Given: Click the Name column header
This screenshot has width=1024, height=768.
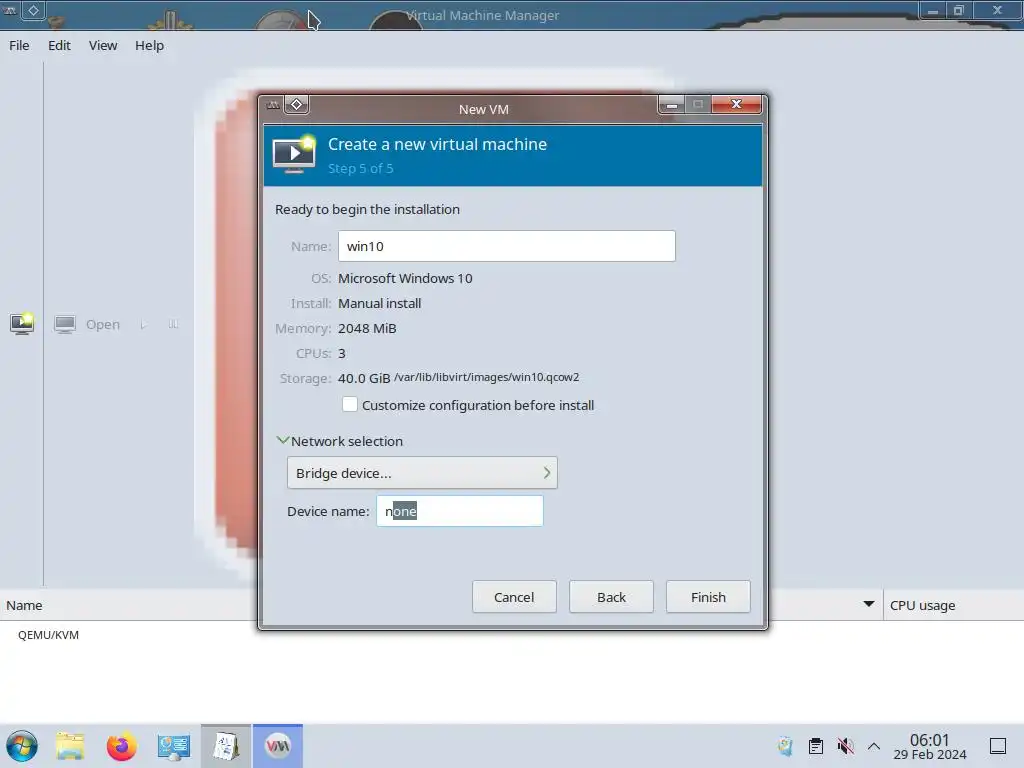Looking at the screenshot, I should tap(24, 605).
